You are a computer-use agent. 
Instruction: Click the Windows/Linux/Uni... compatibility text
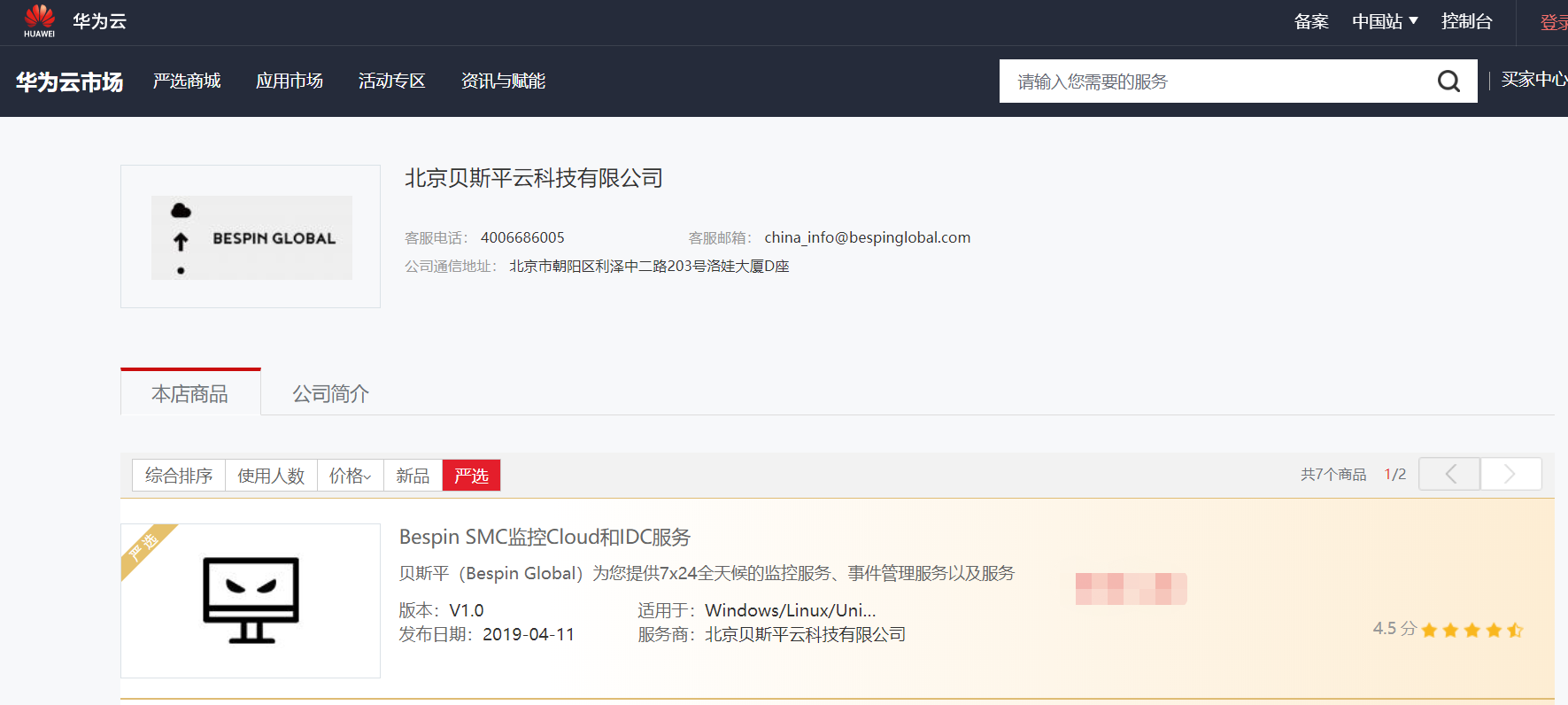pos(791,610)
